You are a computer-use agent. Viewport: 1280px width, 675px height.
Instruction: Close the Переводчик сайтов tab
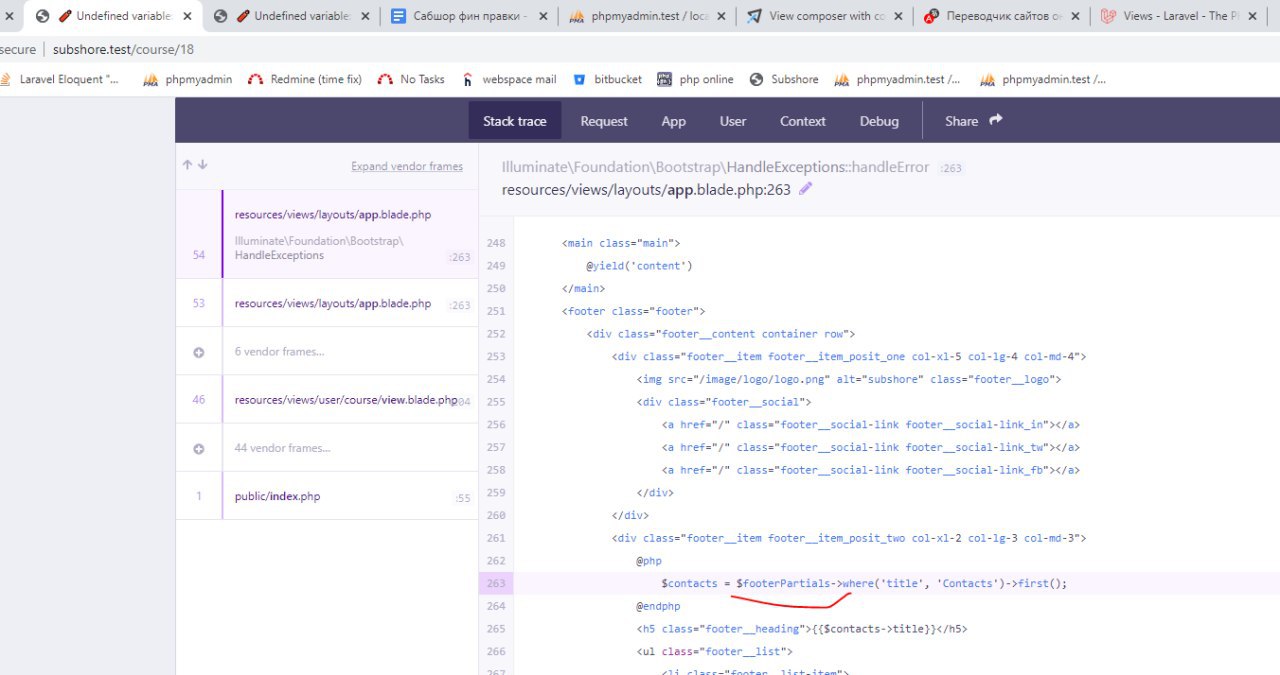pos(1076,16)
